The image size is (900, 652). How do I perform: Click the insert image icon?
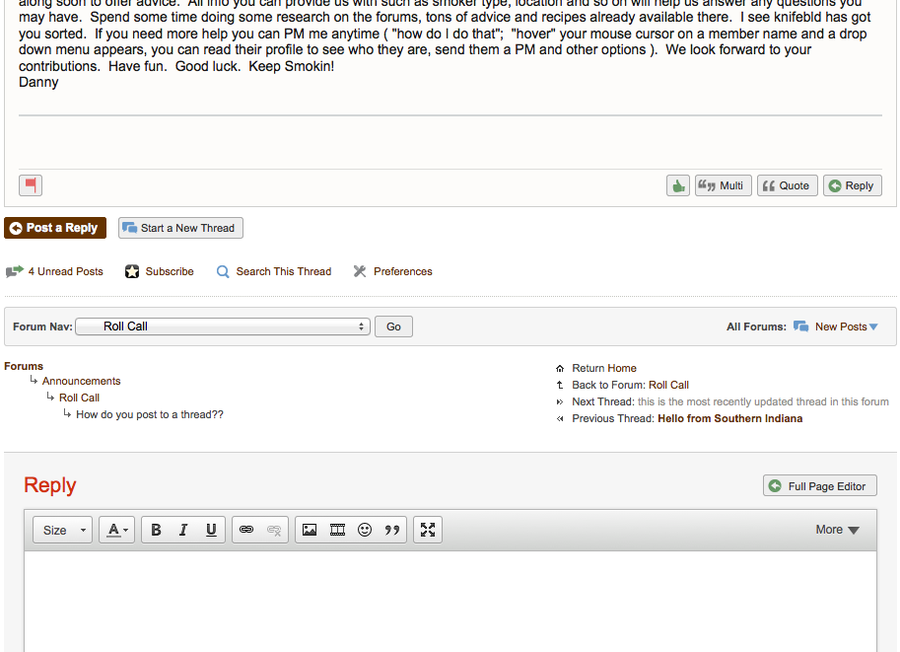[310, 530]
